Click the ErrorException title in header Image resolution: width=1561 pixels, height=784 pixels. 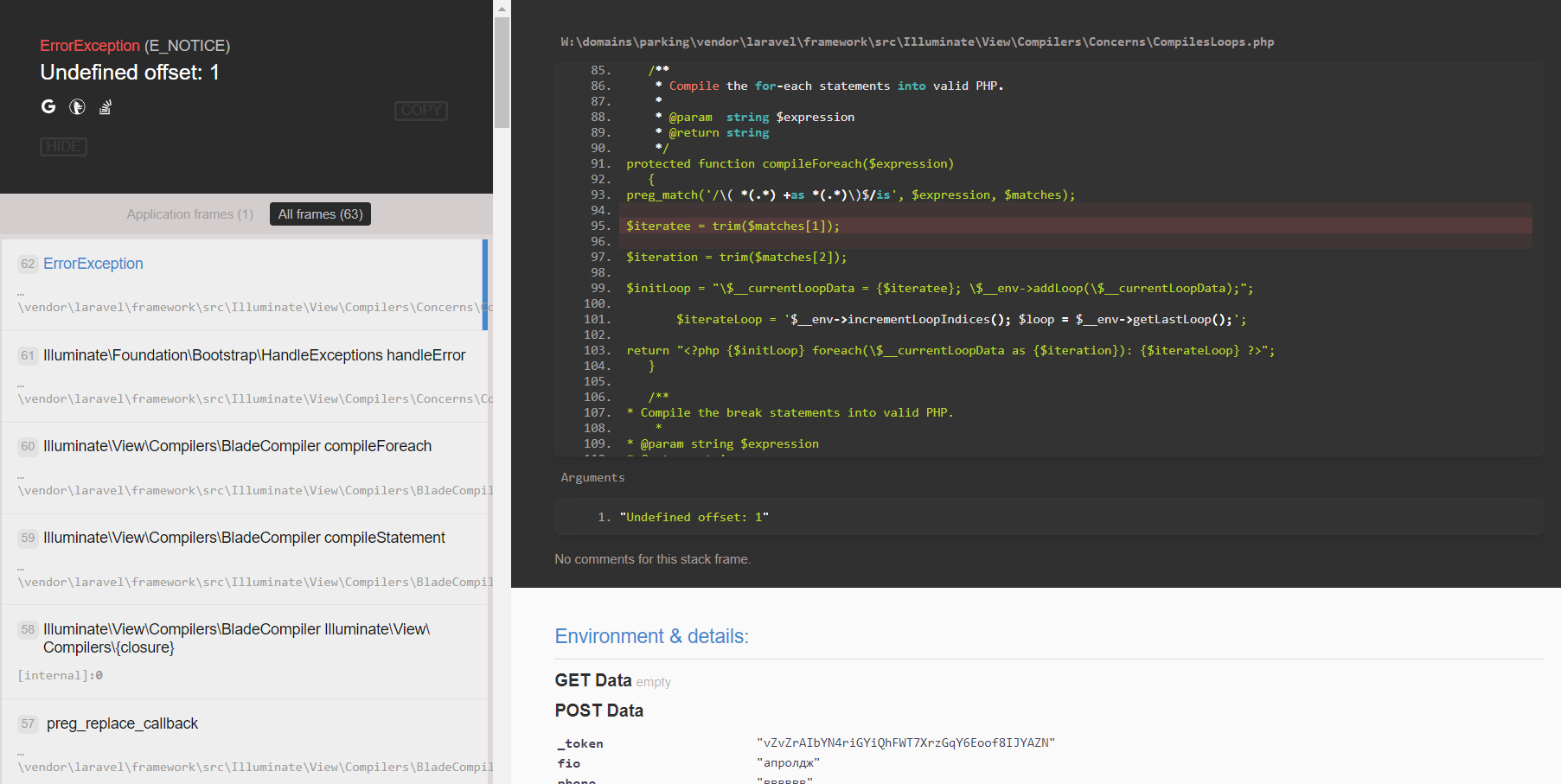[x=90, y=46]
